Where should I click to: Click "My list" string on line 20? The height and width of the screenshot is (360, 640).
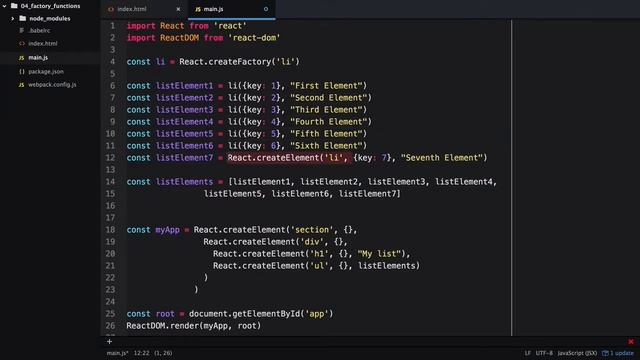tap(379, 253)
